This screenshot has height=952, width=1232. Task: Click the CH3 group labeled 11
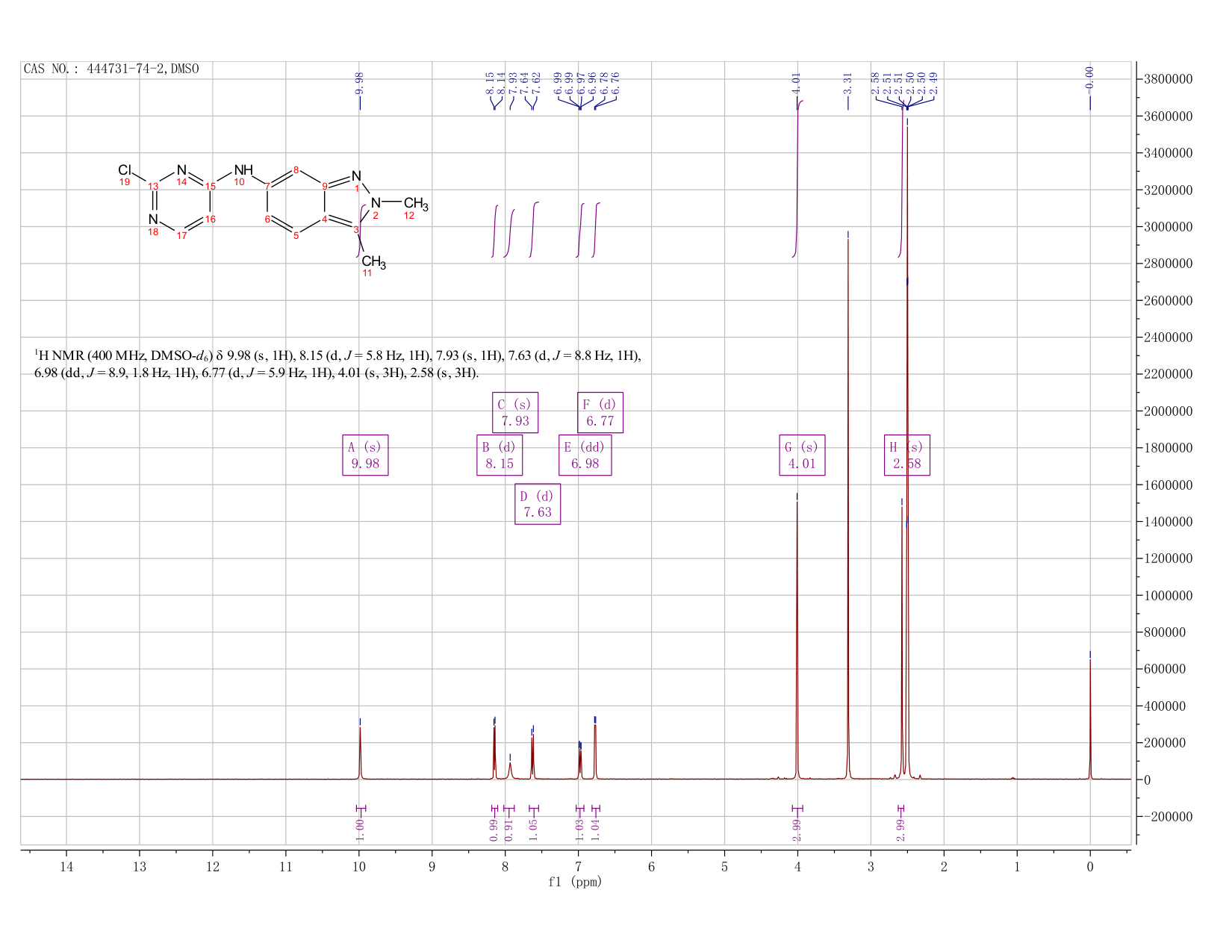[373, 262]
